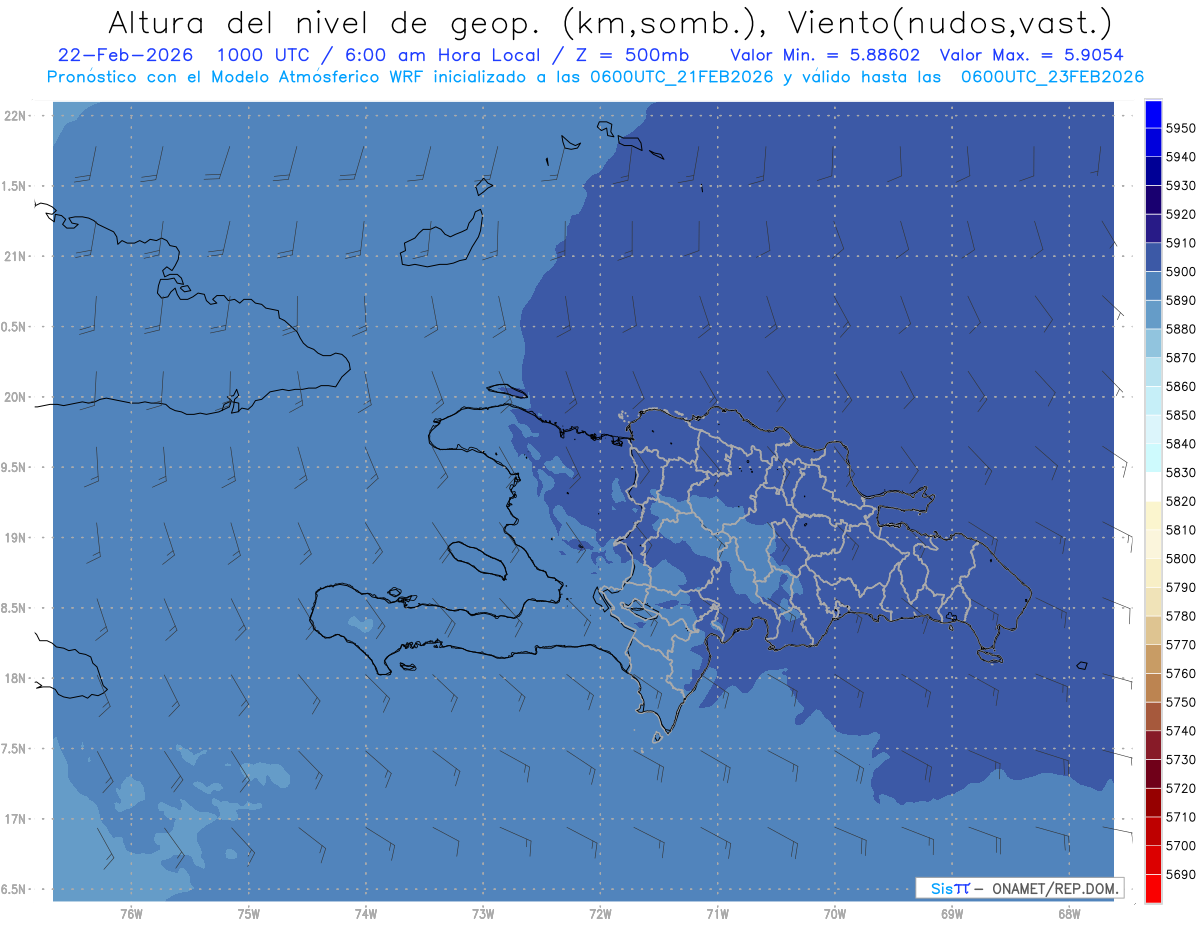Click the '5810' colorbar label
This screenshot has width=1200, height=927.
1180,530
